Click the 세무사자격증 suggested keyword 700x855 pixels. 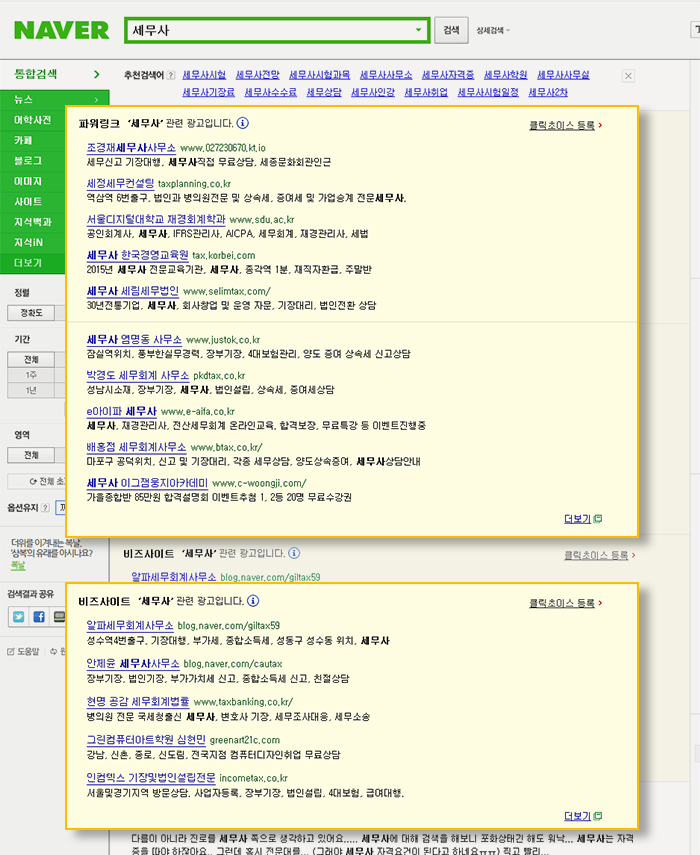[x=448, y=75]
